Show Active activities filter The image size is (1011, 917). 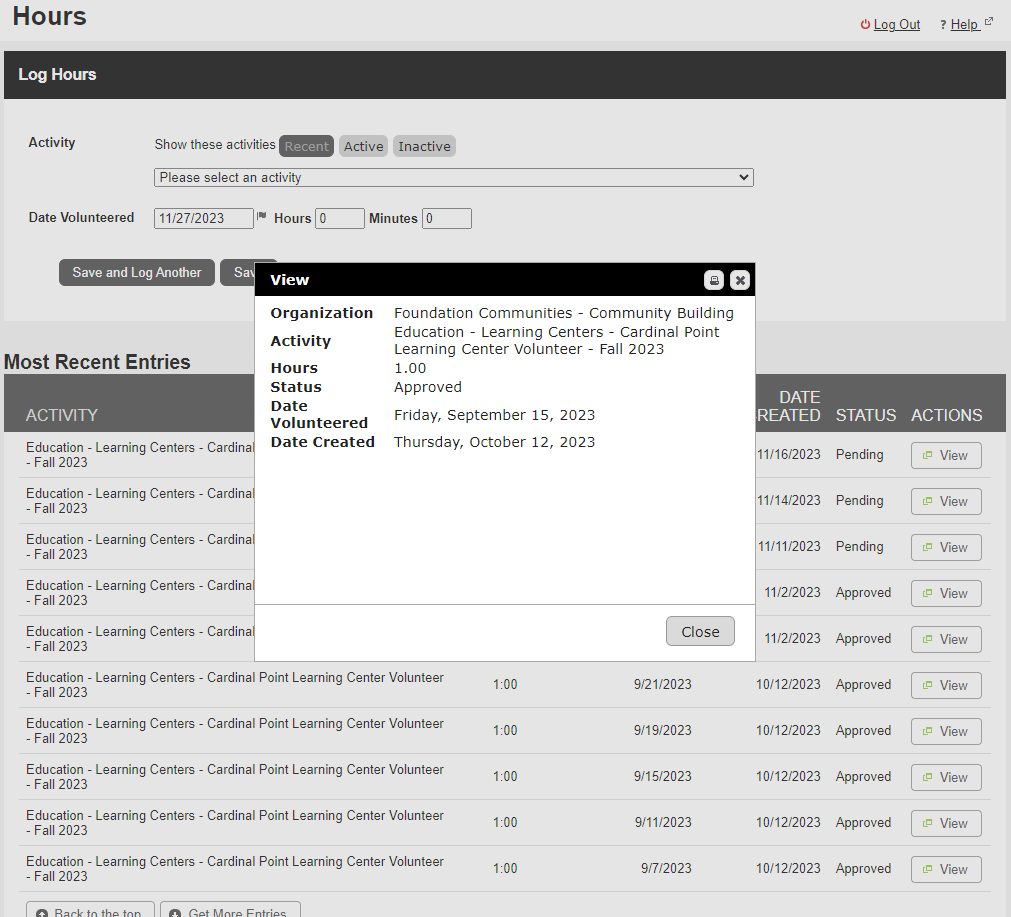[x=364, y=146]
